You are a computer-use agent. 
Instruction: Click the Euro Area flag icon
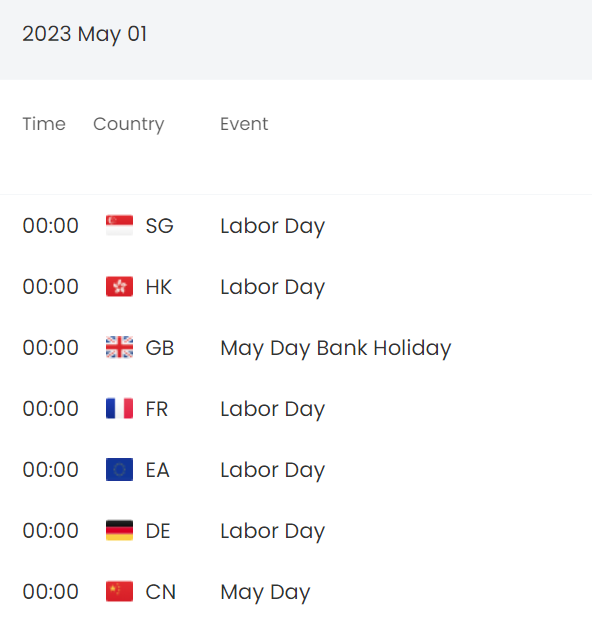pyautogui.click(x=119, y=469)
